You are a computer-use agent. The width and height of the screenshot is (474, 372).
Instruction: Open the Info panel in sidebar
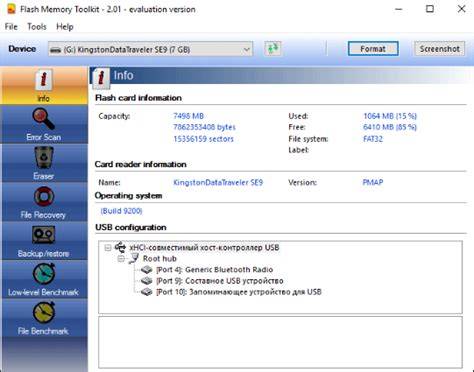(x=44, y=85)
